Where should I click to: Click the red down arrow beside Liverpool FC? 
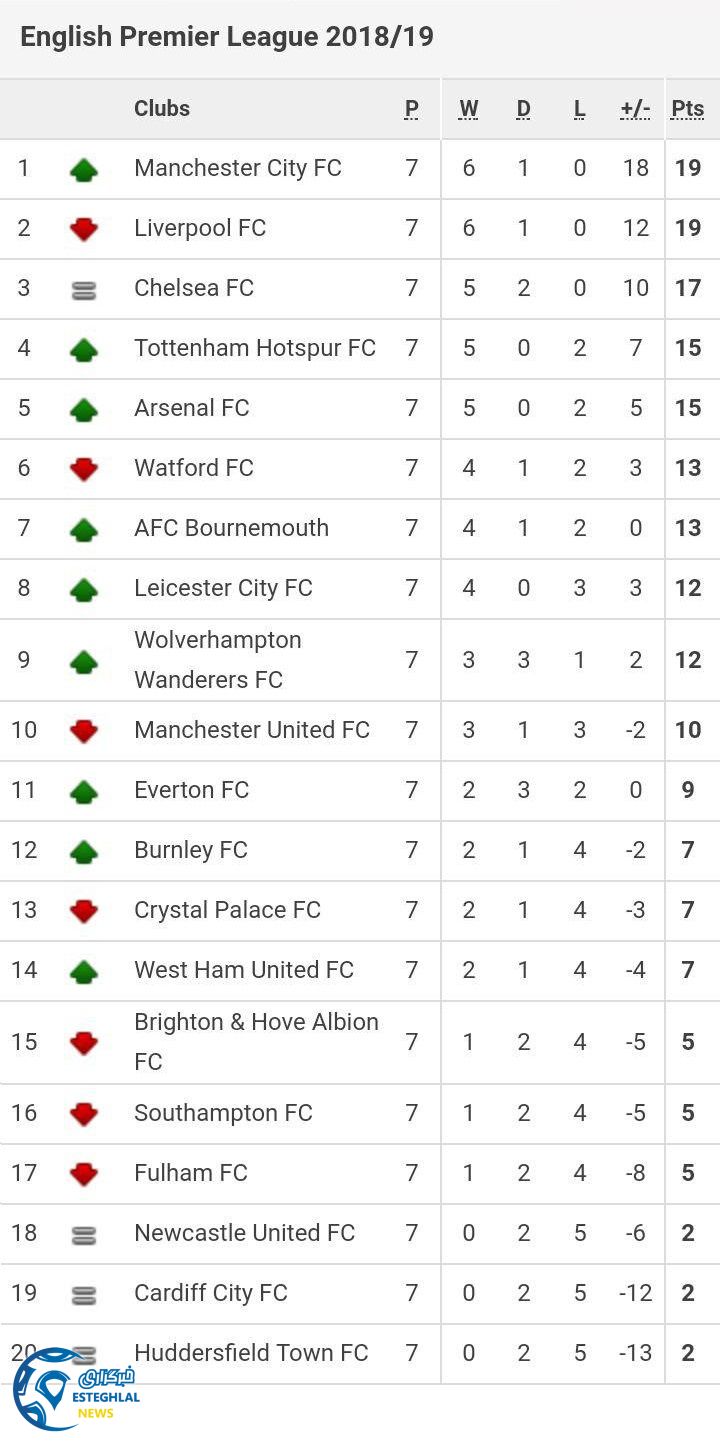tap(84, 229)
